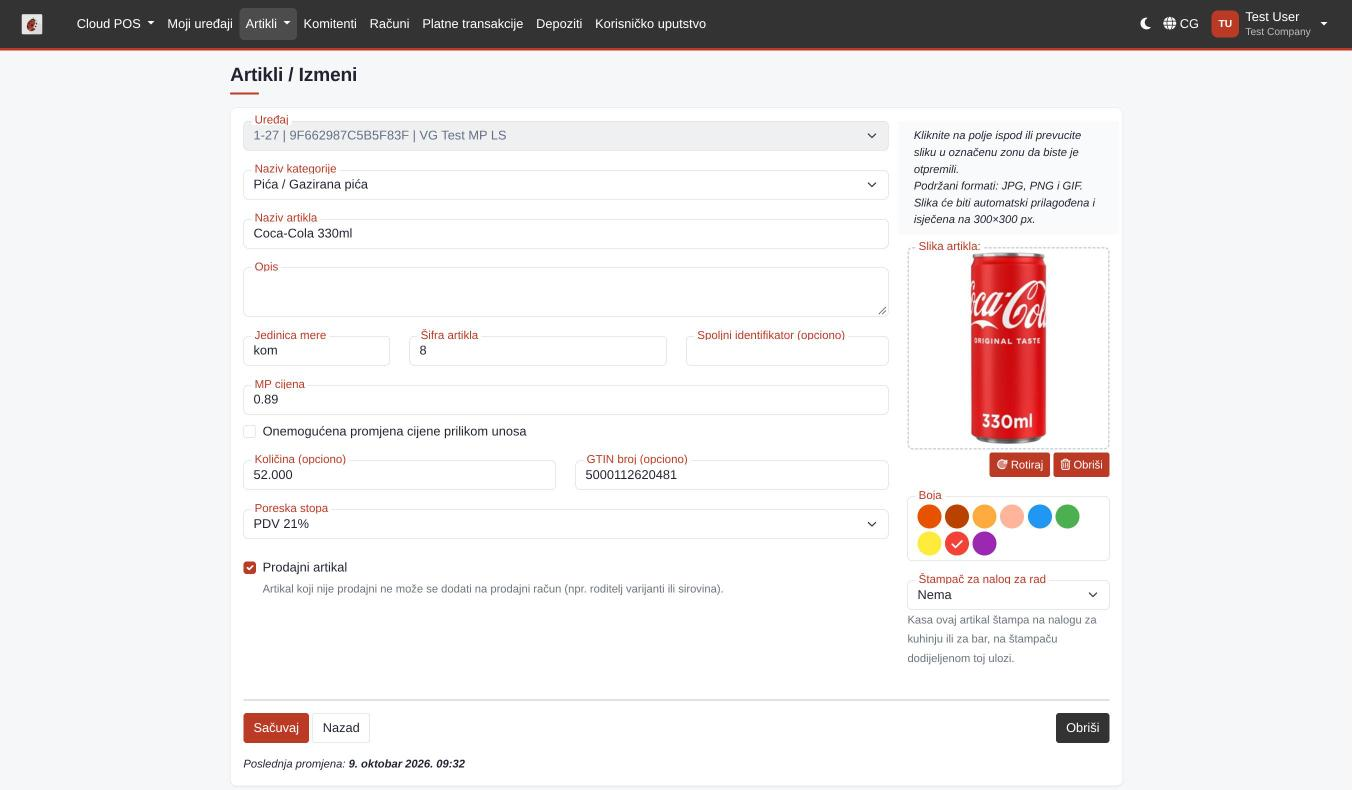
Task: Open the Cloud POS dropdown menu
Action: click(x=115, y=24)
